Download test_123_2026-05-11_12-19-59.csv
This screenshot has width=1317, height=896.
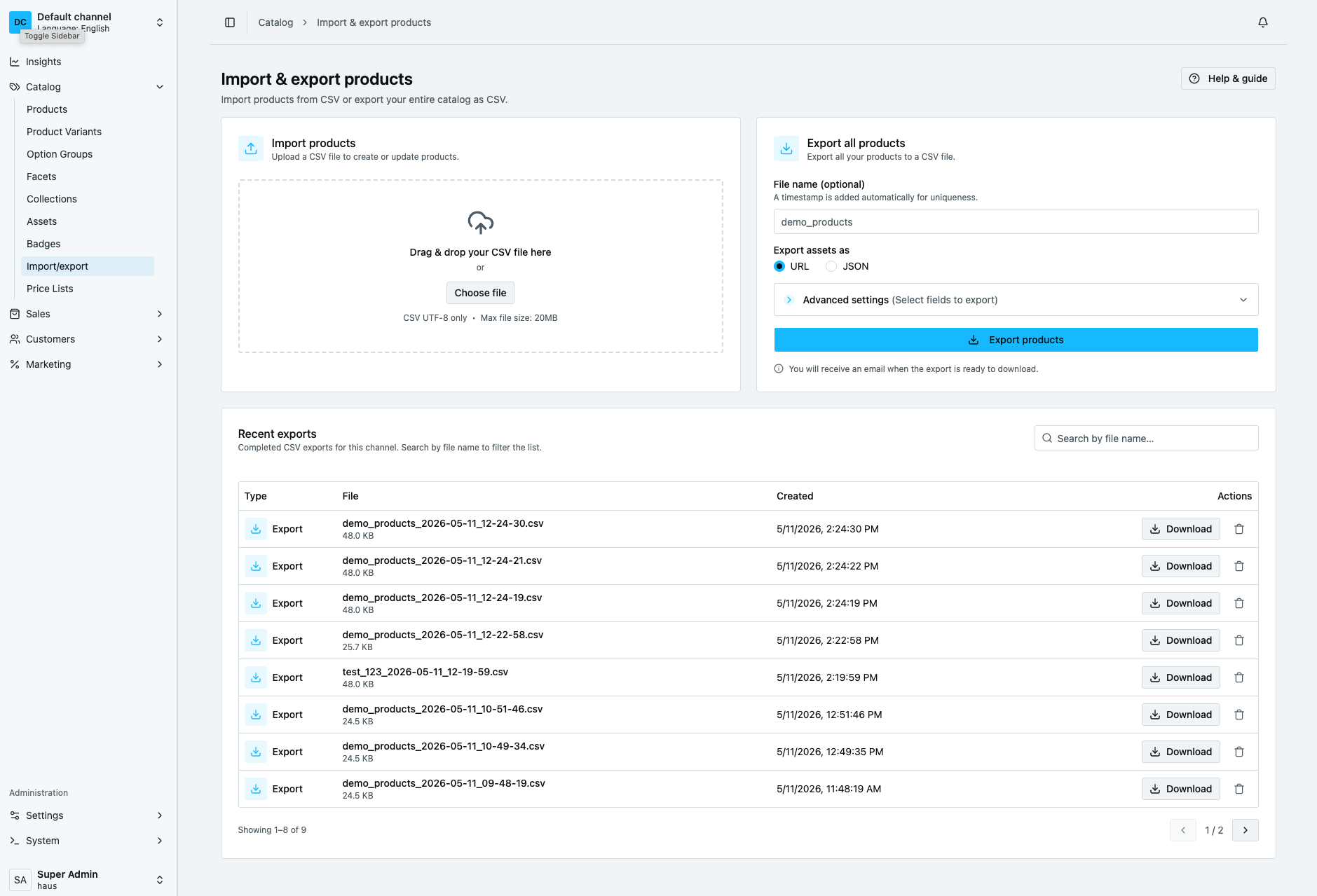[1181, 677]
